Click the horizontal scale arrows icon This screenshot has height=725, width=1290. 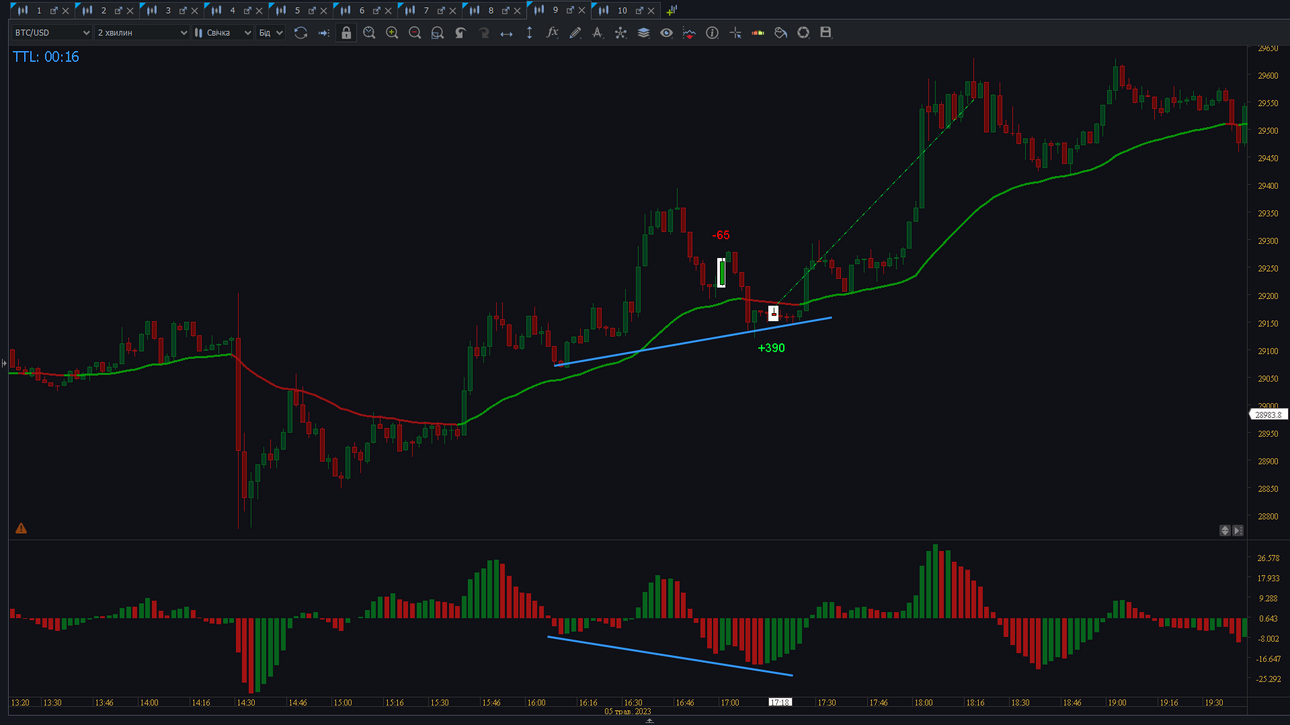506,33
